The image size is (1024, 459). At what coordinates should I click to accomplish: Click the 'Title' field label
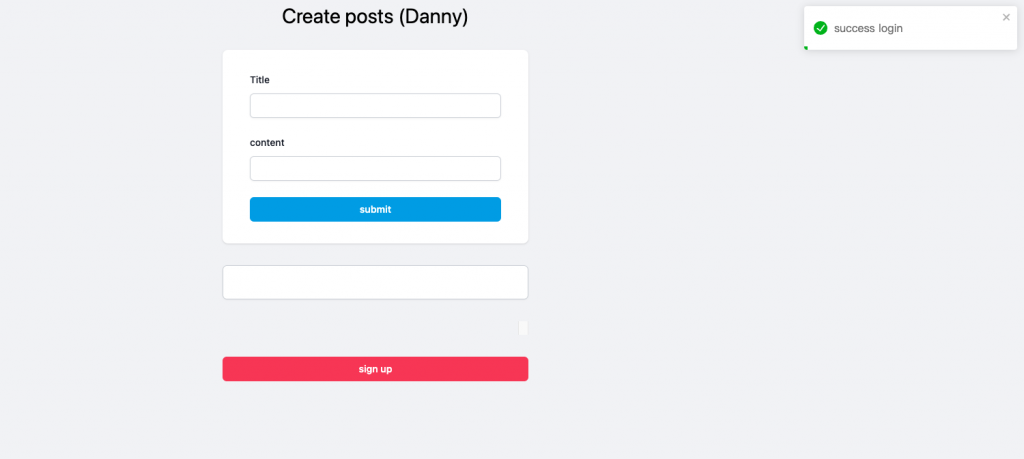pyautogui.click(x=260, y=80)
